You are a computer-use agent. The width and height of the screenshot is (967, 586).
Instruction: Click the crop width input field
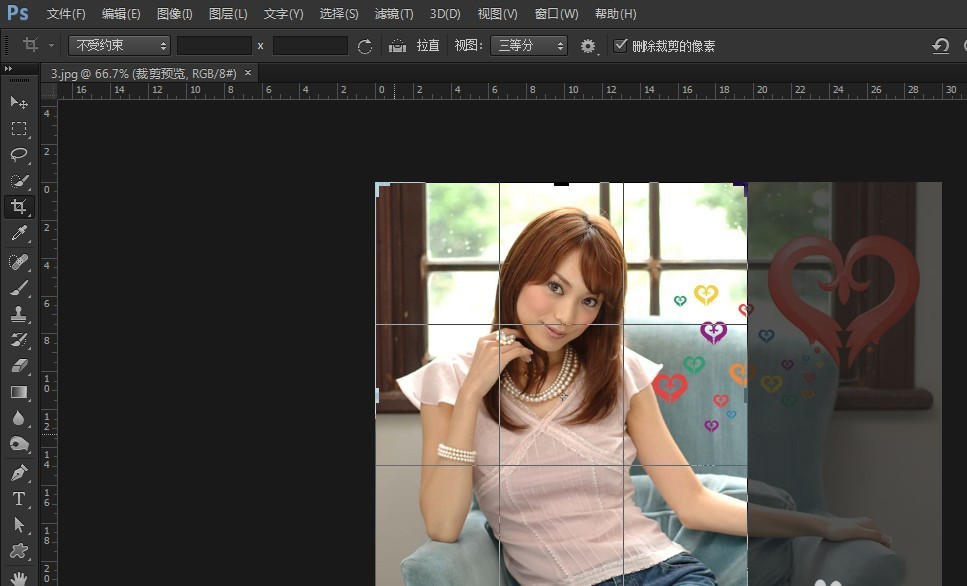pyautogui.click(x=215, y=46)
